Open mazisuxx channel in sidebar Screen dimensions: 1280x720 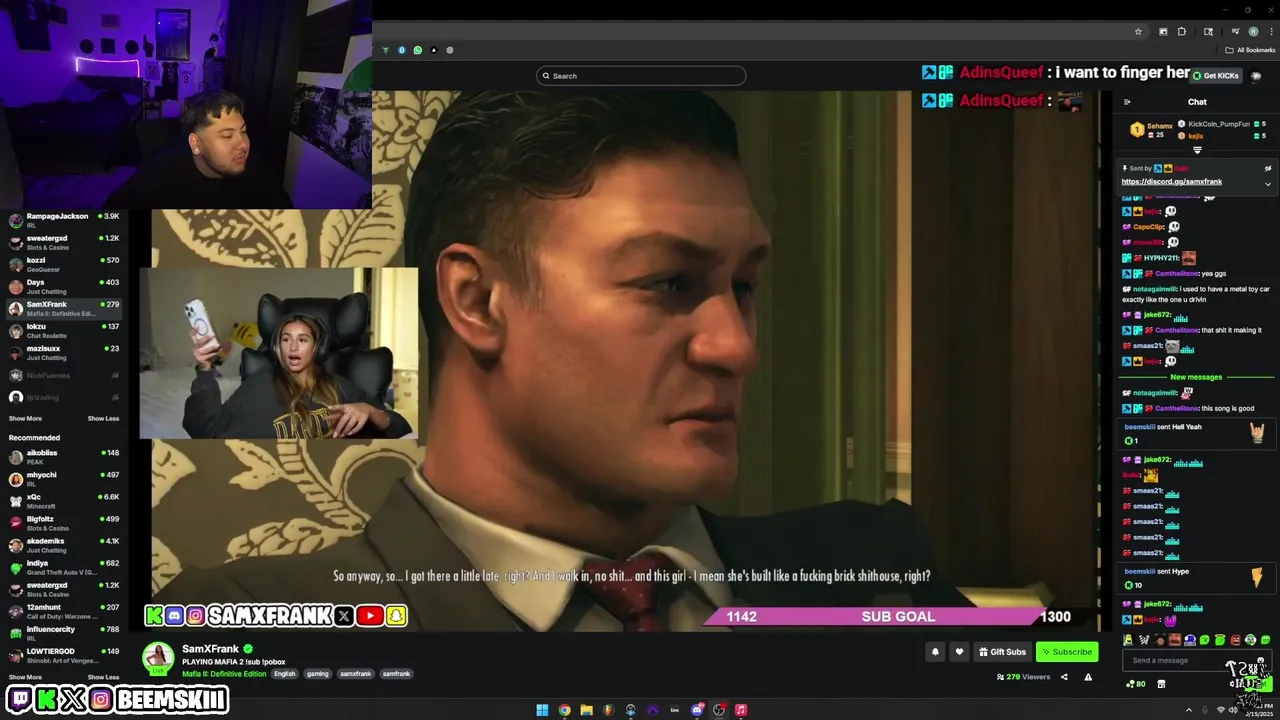tap(64, 352)
